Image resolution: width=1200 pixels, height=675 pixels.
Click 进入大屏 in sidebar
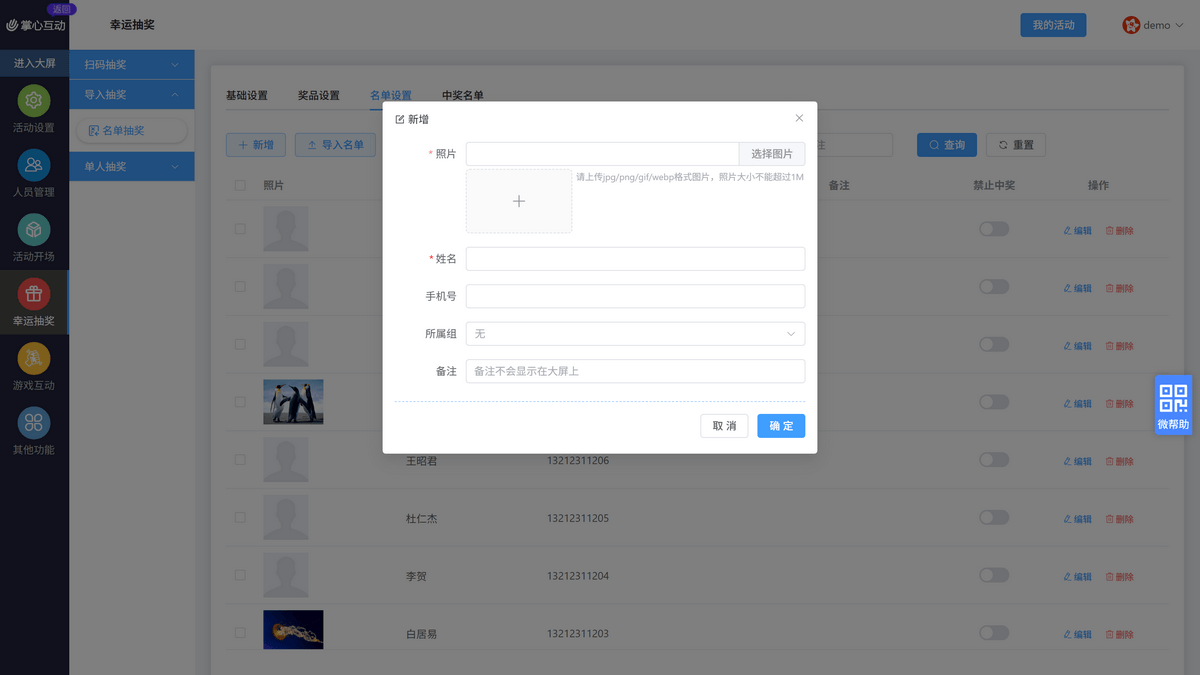pos(34,63)
